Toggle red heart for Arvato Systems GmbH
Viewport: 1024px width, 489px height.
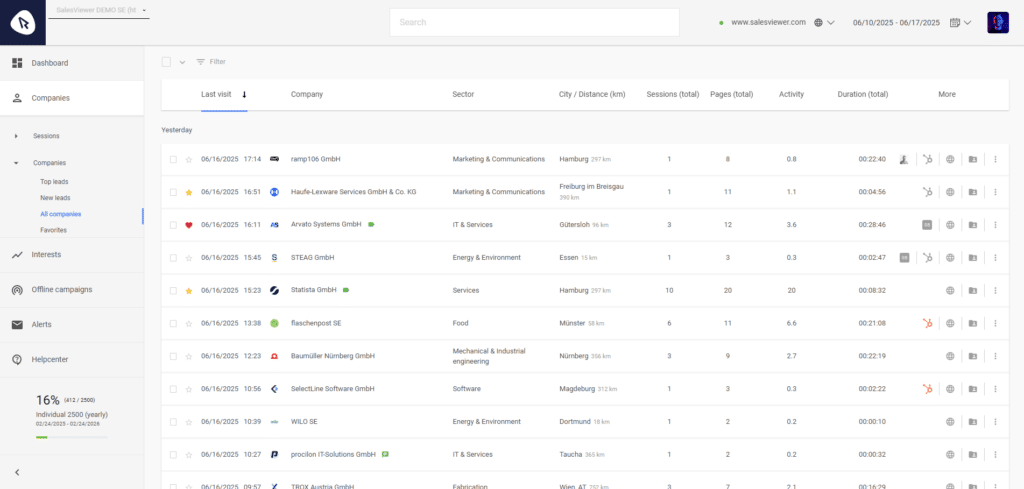point(189,225)
